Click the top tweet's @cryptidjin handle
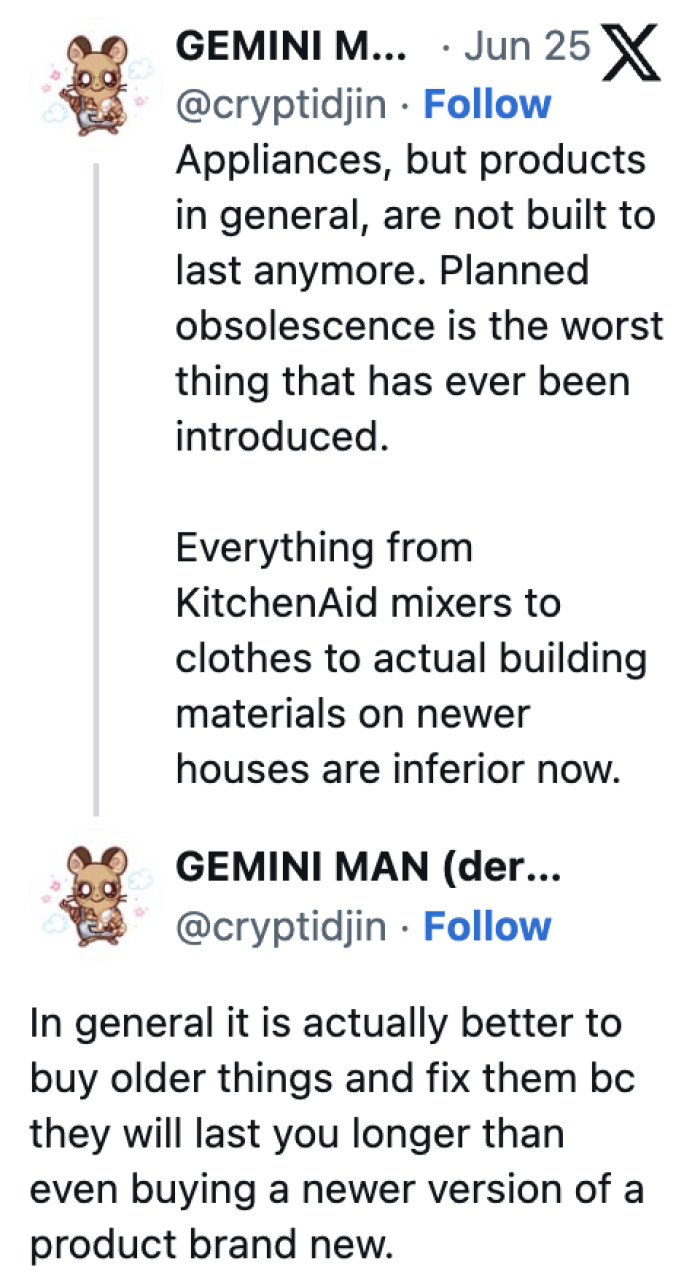 pos(281,104)
